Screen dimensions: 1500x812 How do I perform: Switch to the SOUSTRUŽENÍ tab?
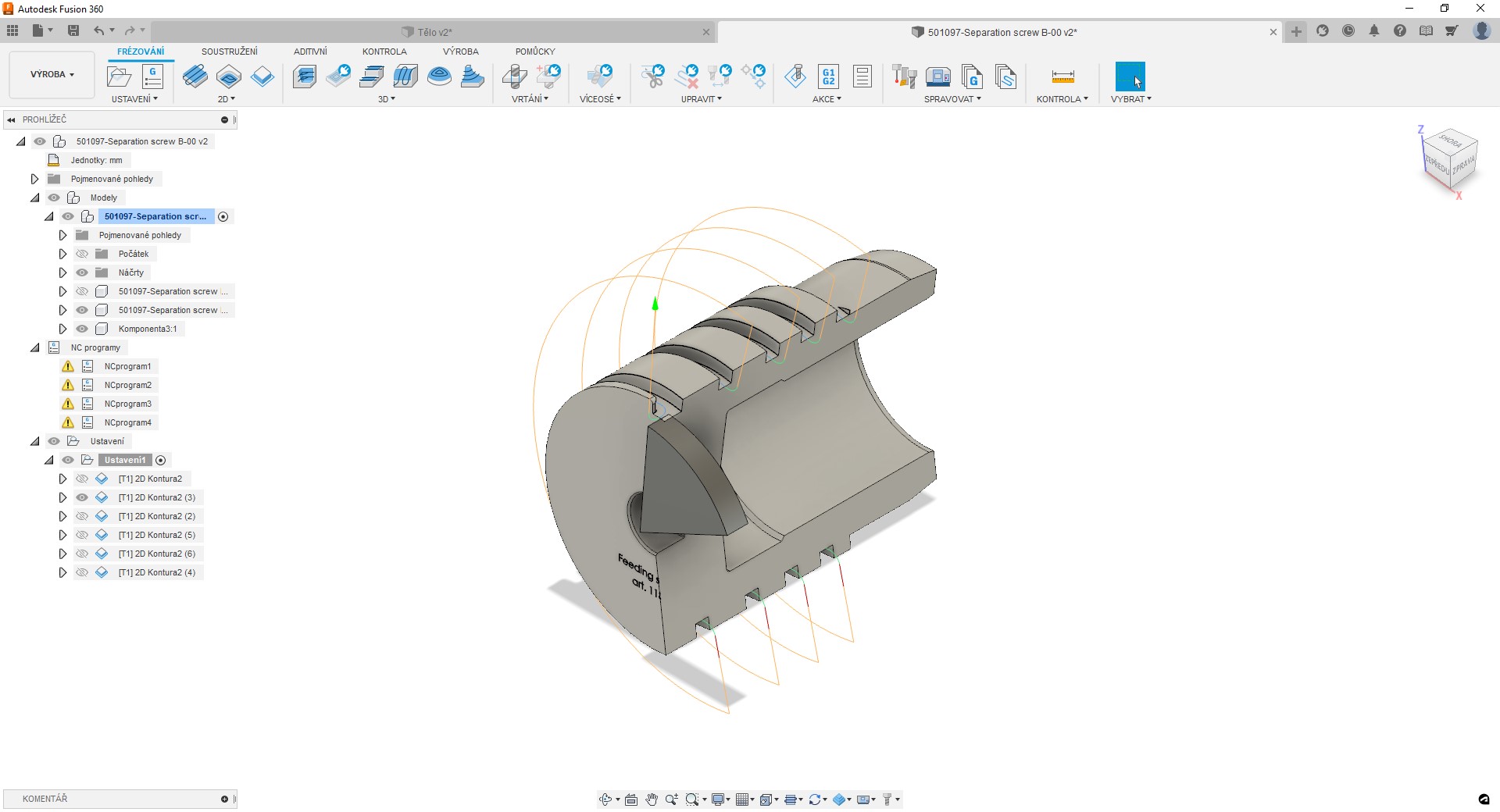229,52
